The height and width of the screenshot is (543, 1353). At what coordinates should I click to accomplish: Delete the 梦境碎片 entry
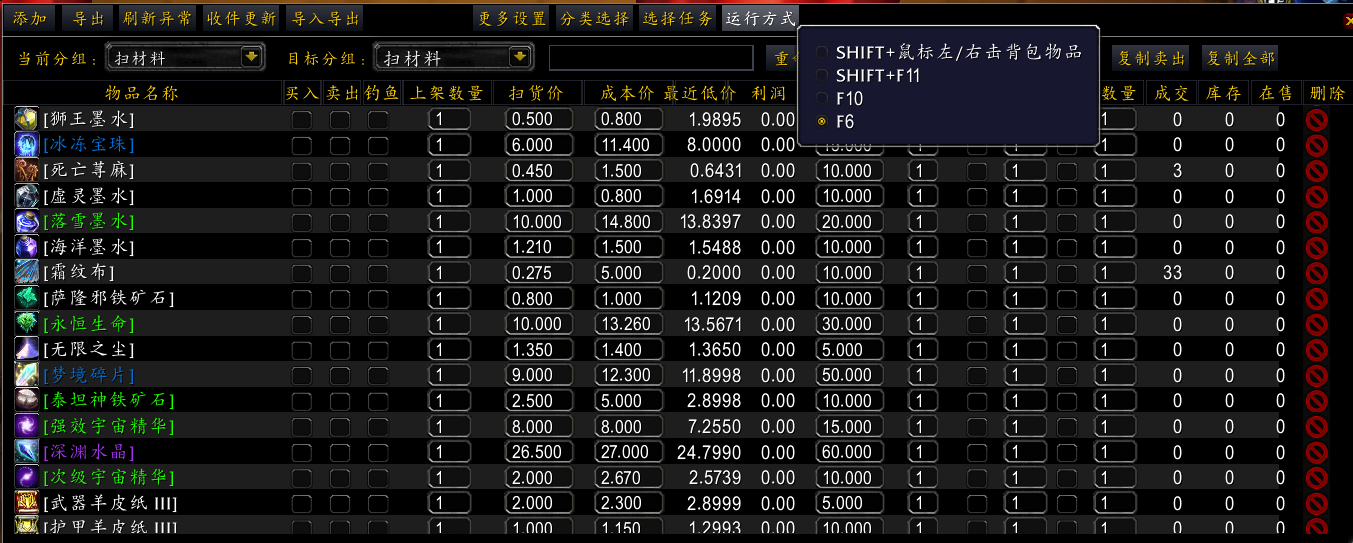pyautogui.click(x=1316, y=375)
